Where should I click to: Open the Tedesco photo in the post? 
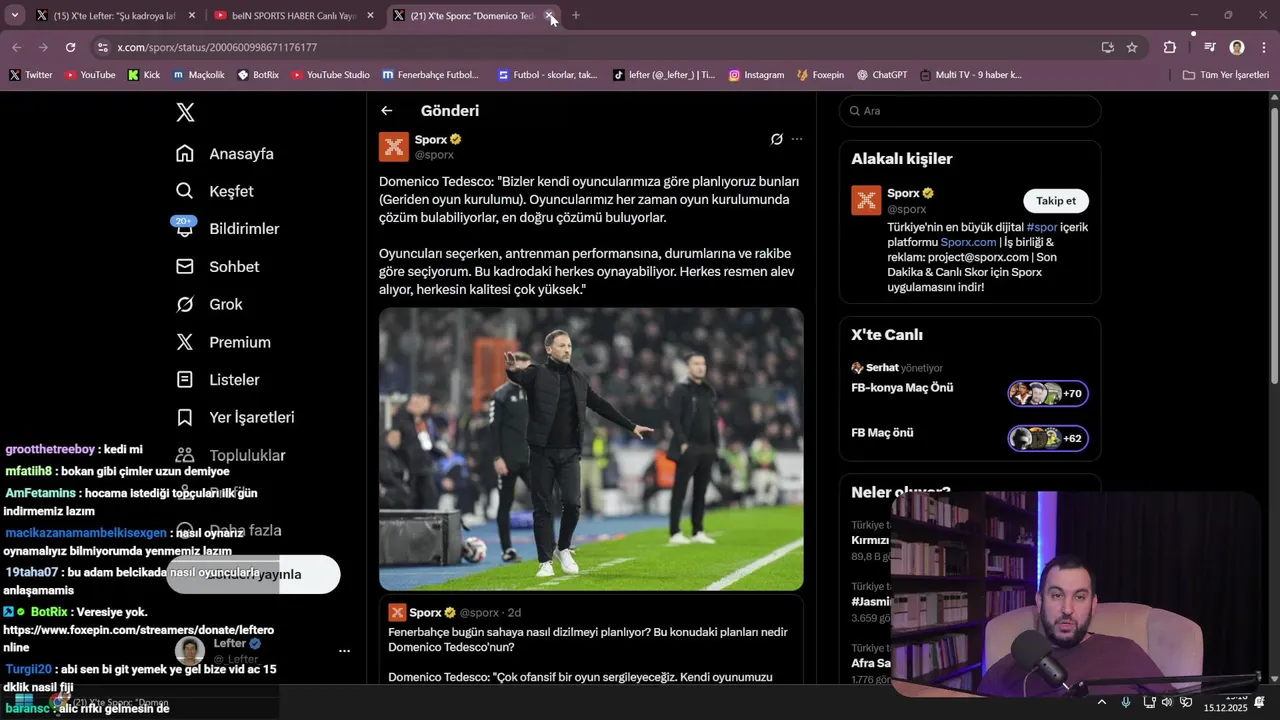coord(591,449)
